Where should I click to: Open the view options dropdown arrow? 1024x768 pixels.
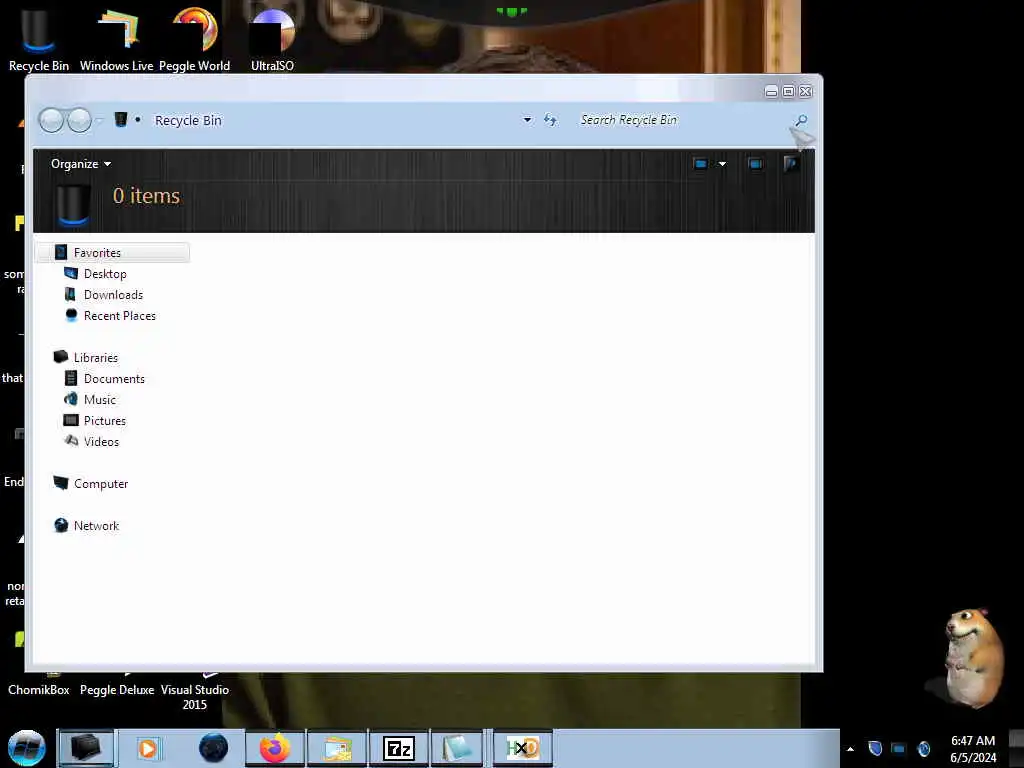pos(722,164)
